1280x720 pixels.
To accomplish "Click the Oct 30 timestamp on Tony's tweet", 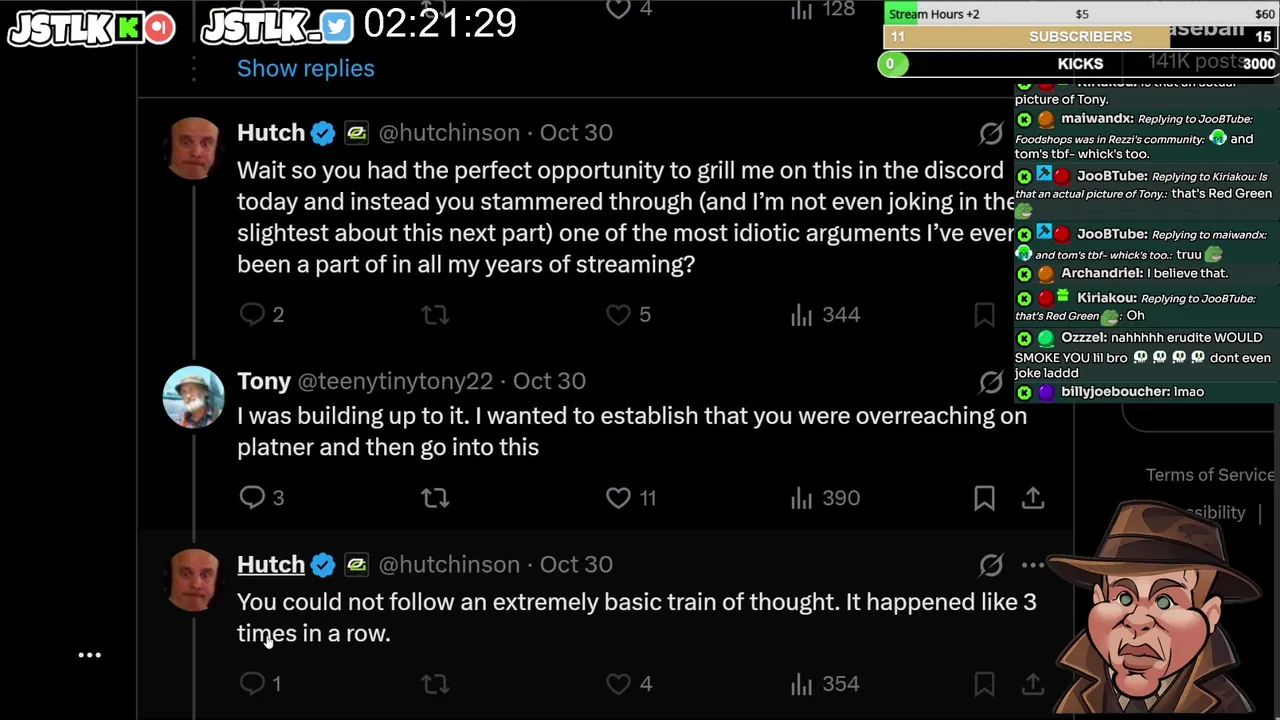I will 549,382.
